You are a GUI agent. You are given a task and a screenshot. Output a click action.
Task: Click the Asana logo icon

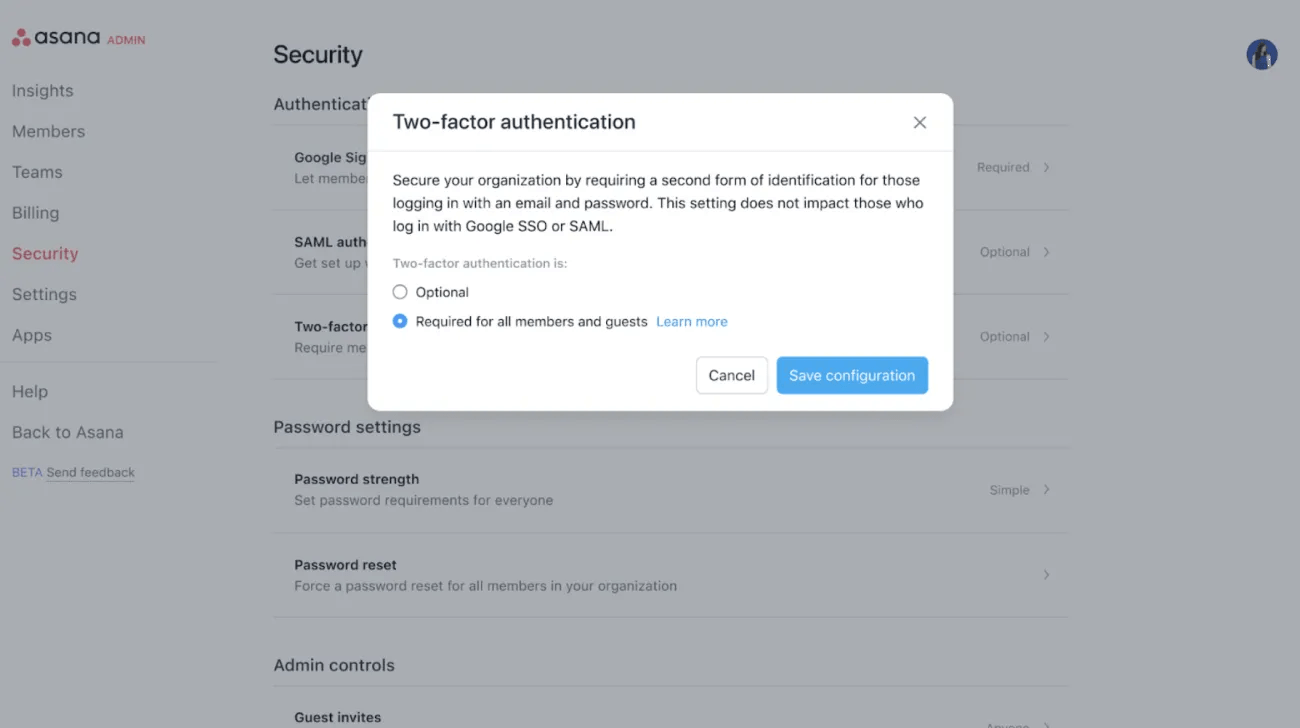tap(22, 36)
